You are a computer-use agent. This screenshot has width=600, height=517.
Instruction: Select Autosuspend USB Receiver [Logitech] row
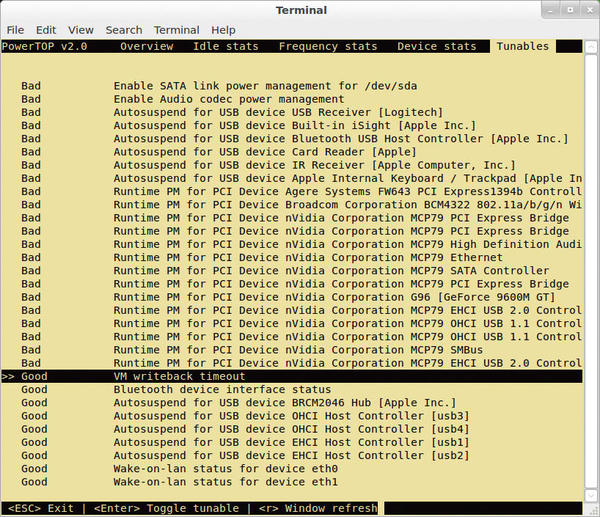(292, 112)
